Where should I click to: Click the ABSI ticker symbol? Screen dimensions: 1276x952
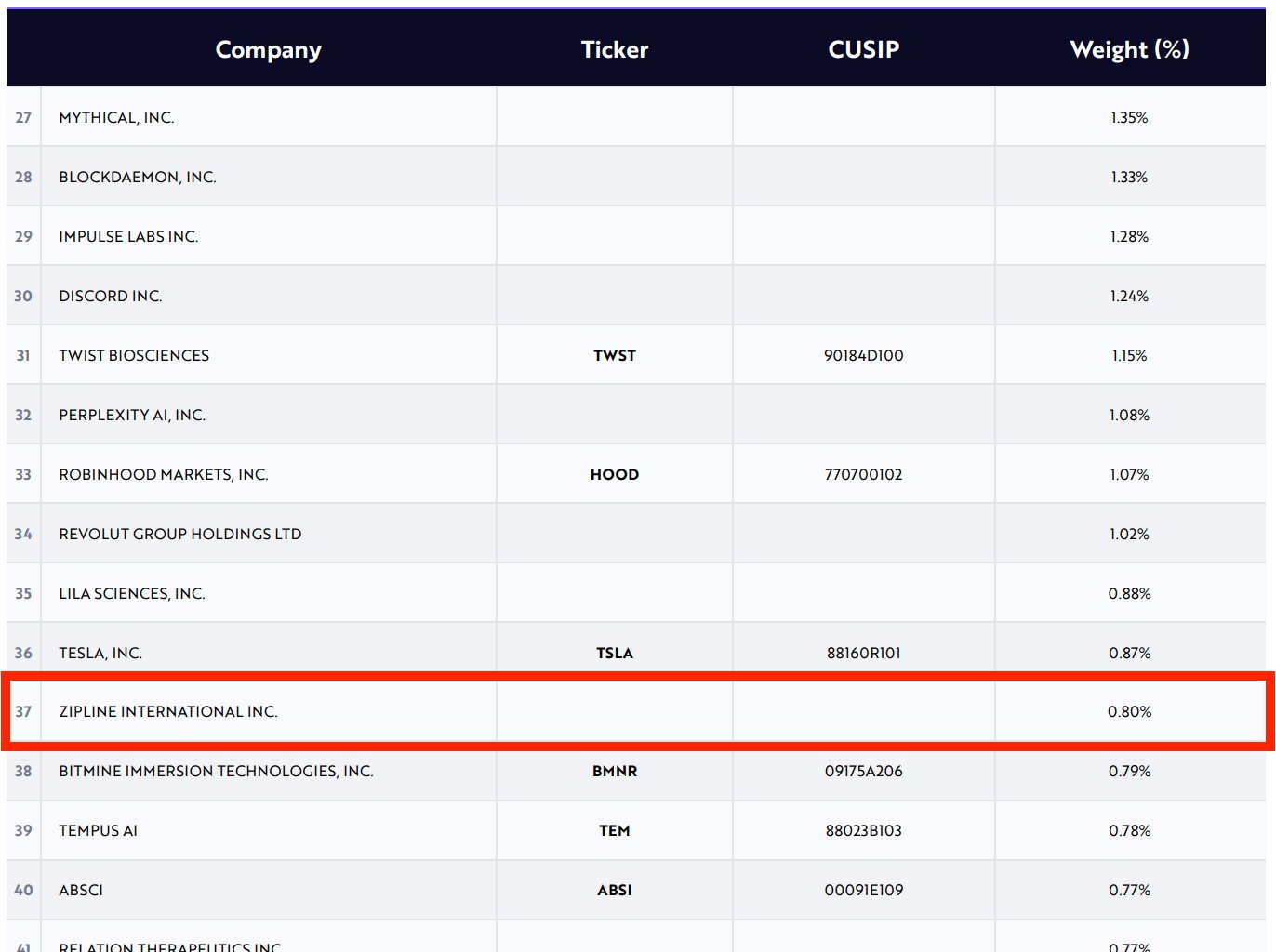[x=614, y=890]
